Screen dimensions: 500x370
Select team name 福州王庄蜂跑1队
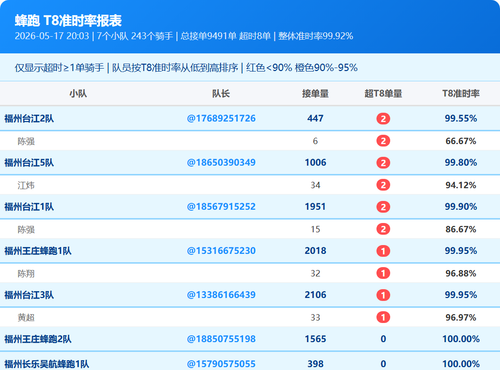pyautogui.click(x=38, y=251)
